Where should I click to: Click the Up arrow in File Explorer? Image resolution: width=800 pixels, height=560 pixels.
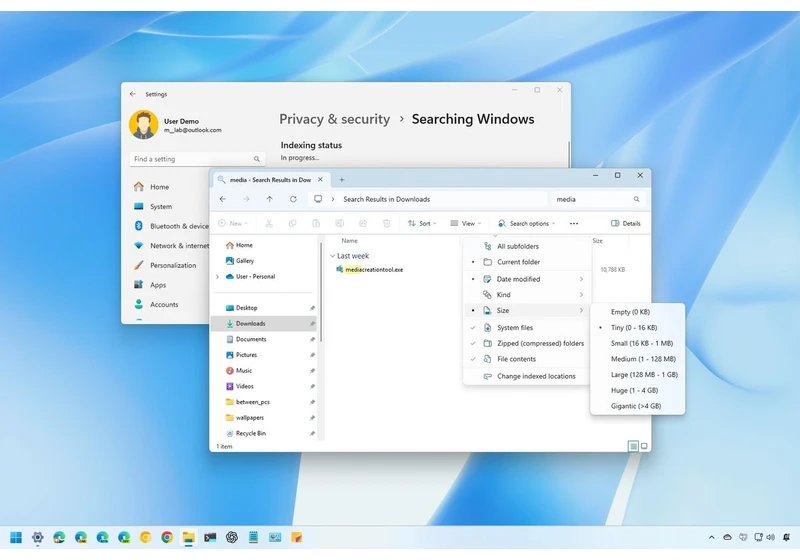tap(269, 199)
